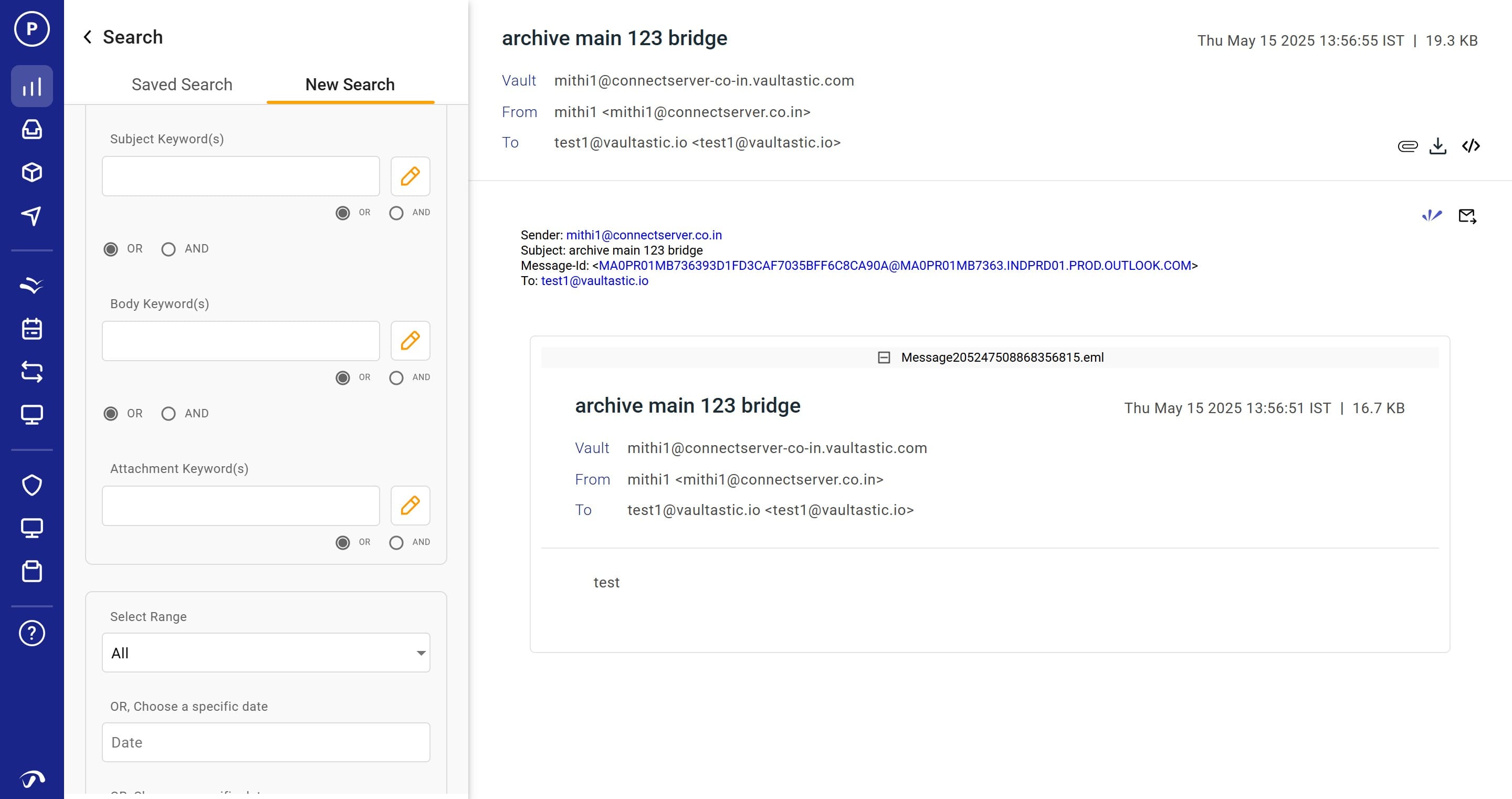1512x799 pixels.
Task: View email source code icon
Action: [x=1471, y=145]
